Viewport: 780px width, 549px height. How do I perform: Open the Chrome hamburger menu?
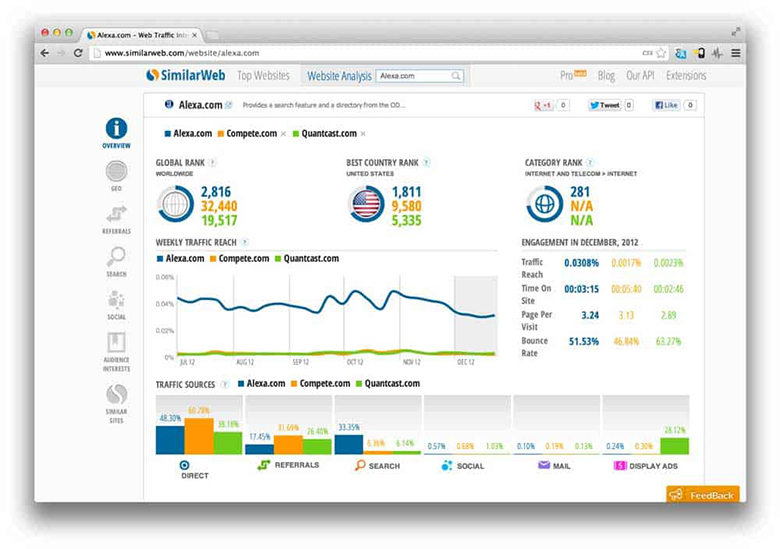(x=736, y=53)
